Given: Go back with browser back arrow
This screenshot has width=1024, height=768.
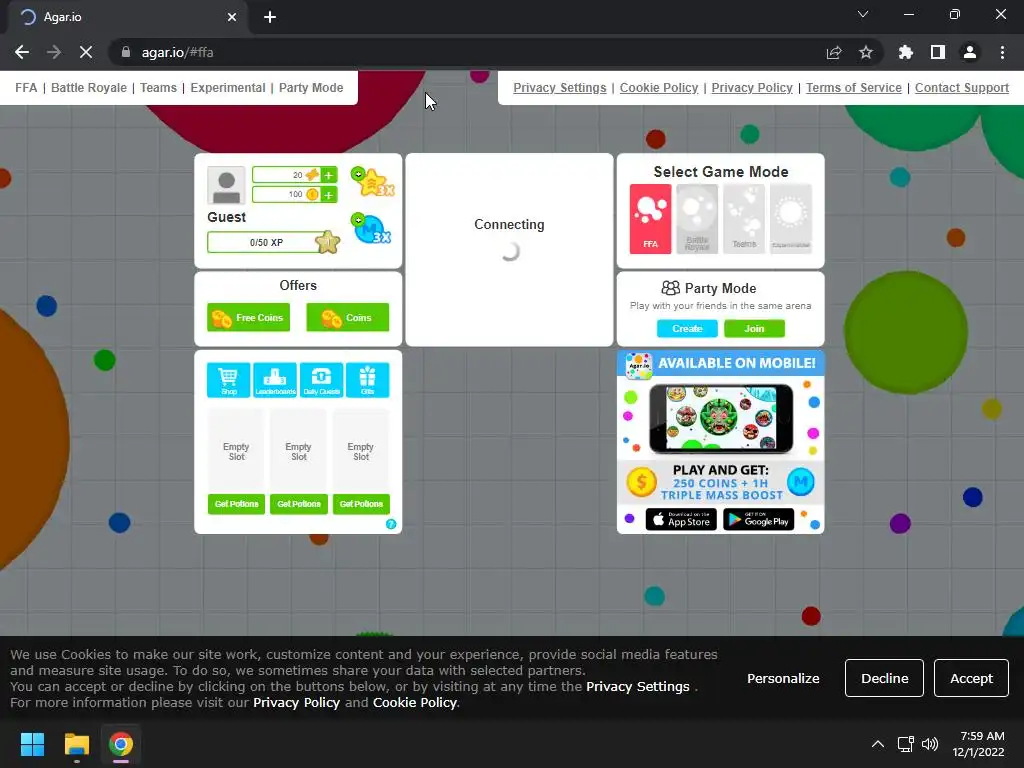Looking at the screenshot, I should tap(22, 52).
